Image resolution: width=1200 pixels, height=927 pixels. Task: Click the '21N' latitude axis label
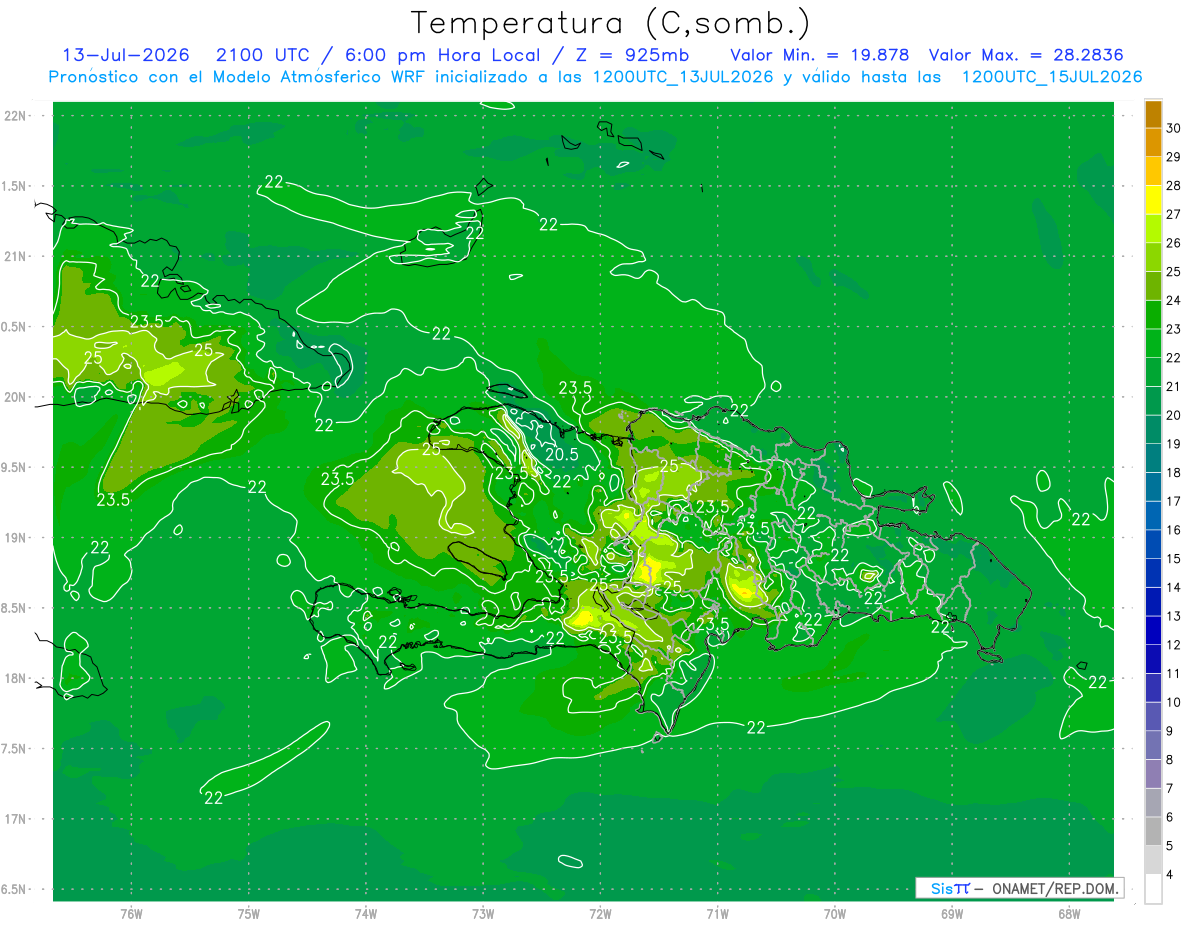point(17,257)
